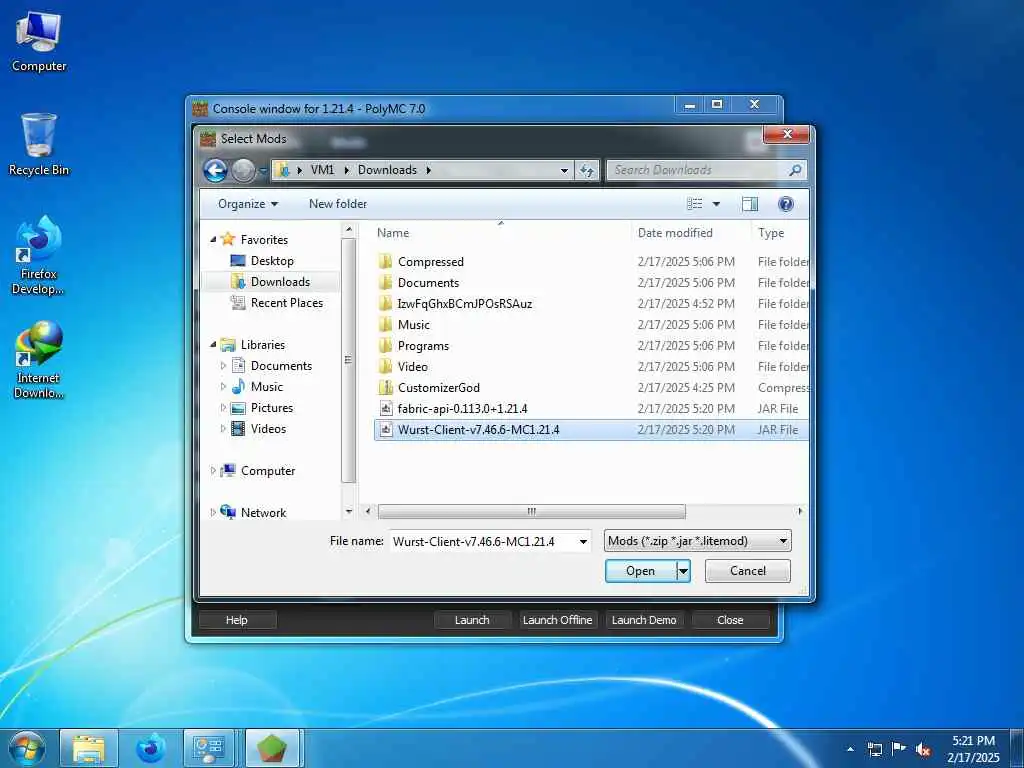Open the Recycle Bin desktop icon

tap(39, 144)
